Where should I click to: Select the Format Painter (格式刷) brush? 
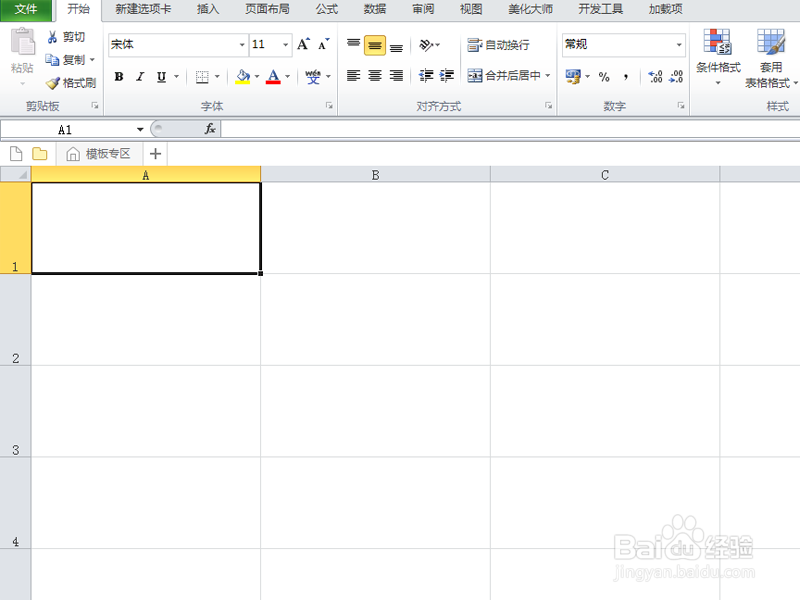click(70, 83)
